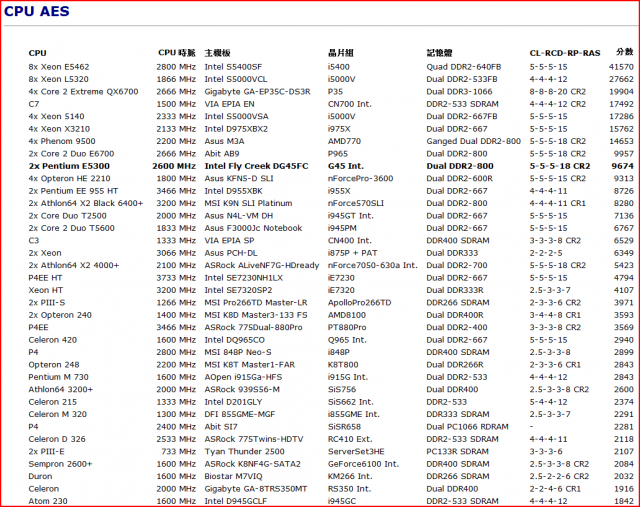Click the 27662 score value
The image size is (640, 507).
coord(621,79)
